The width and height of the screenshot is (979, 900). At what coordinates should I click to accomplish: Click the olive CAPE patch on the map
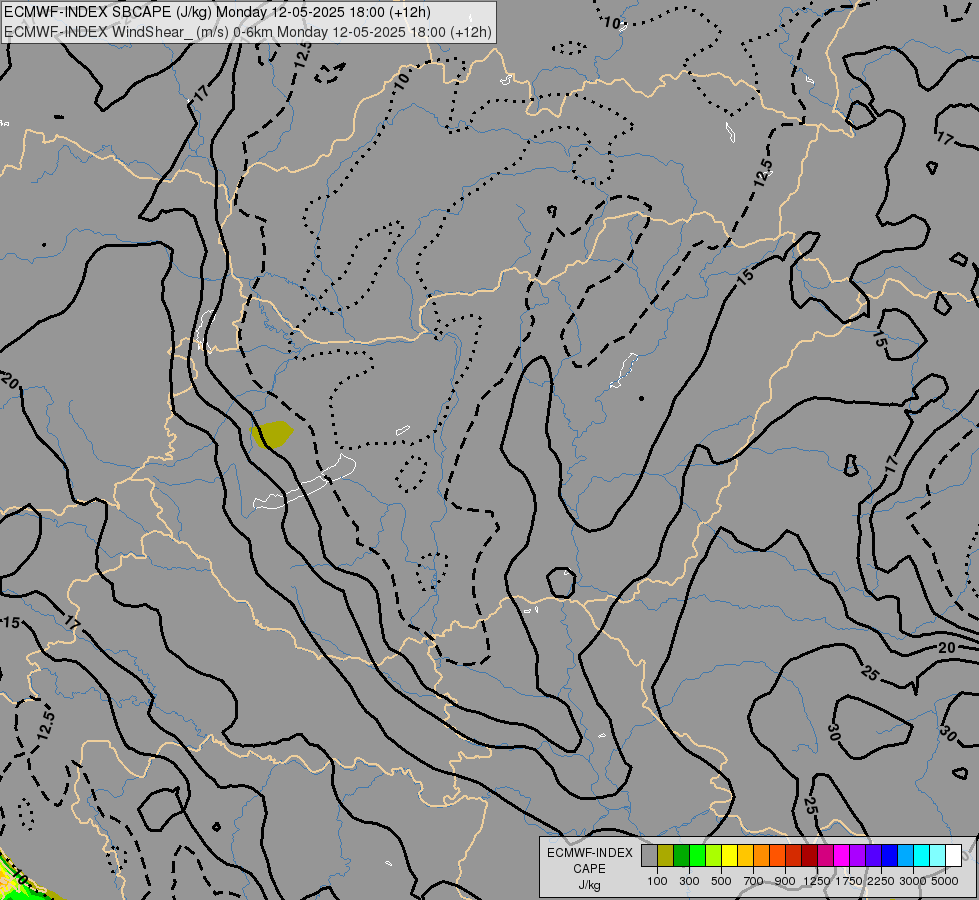pyautogui.click(x=272, y=435)
